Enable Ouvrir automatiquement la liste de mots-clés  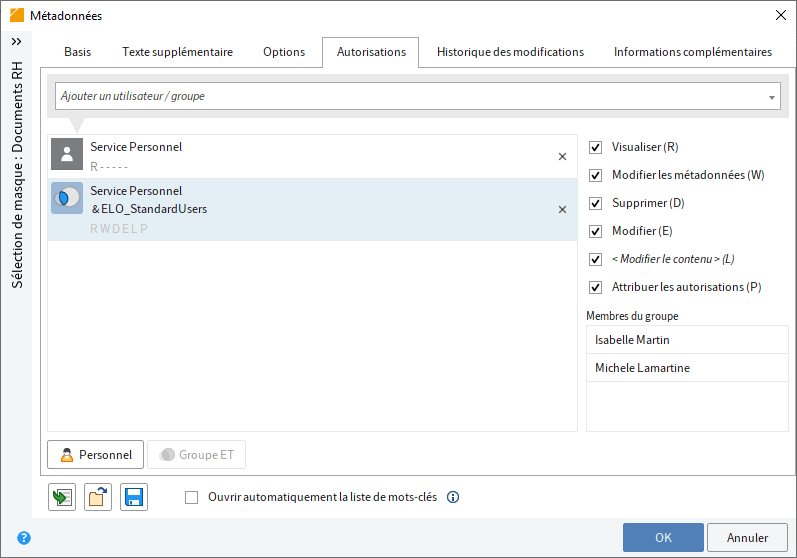click(x=192, y=497)
